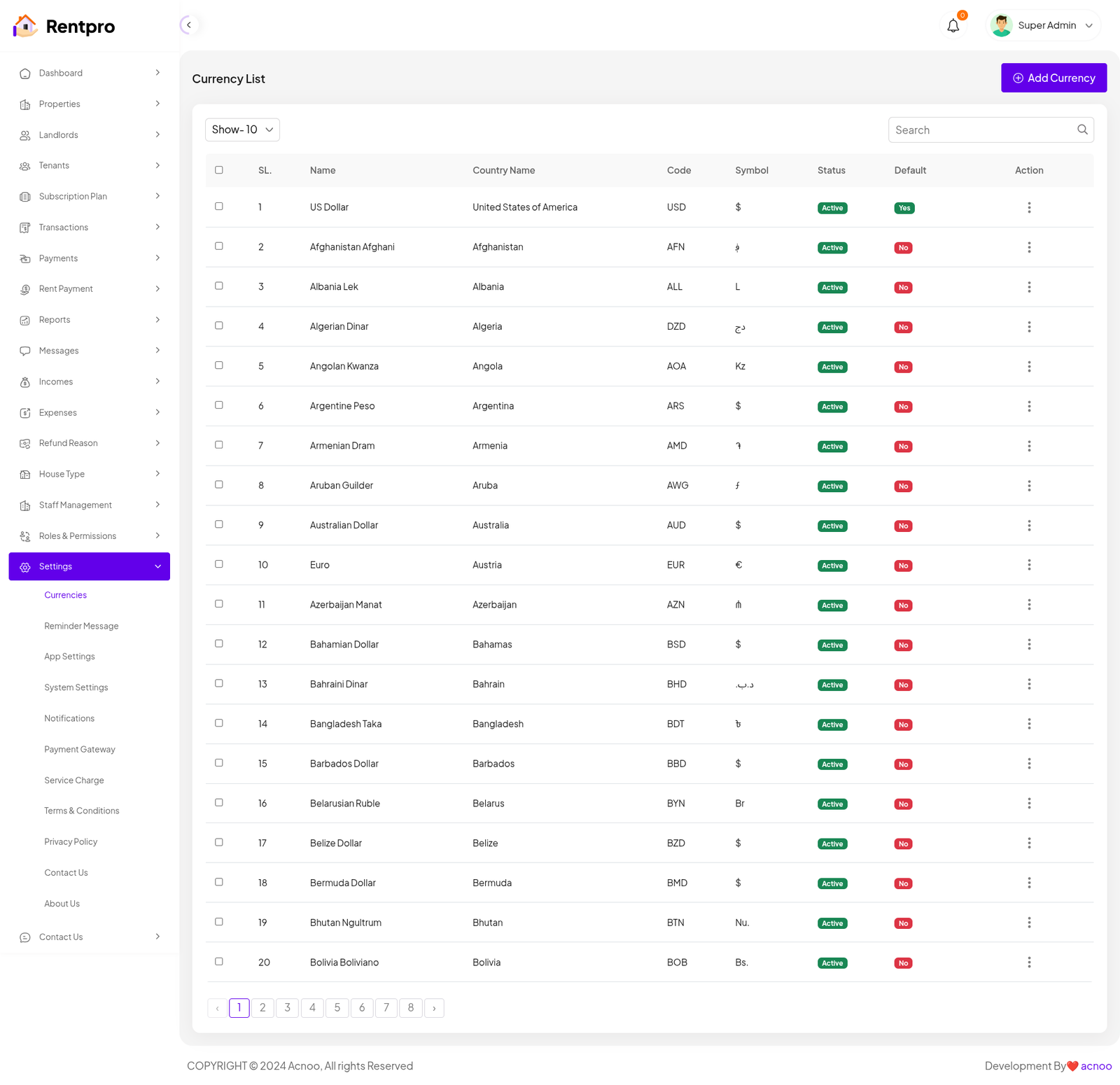Open the Show-10 rows dropdown
Screen dimensions: 1120x1085
point(242,129)
